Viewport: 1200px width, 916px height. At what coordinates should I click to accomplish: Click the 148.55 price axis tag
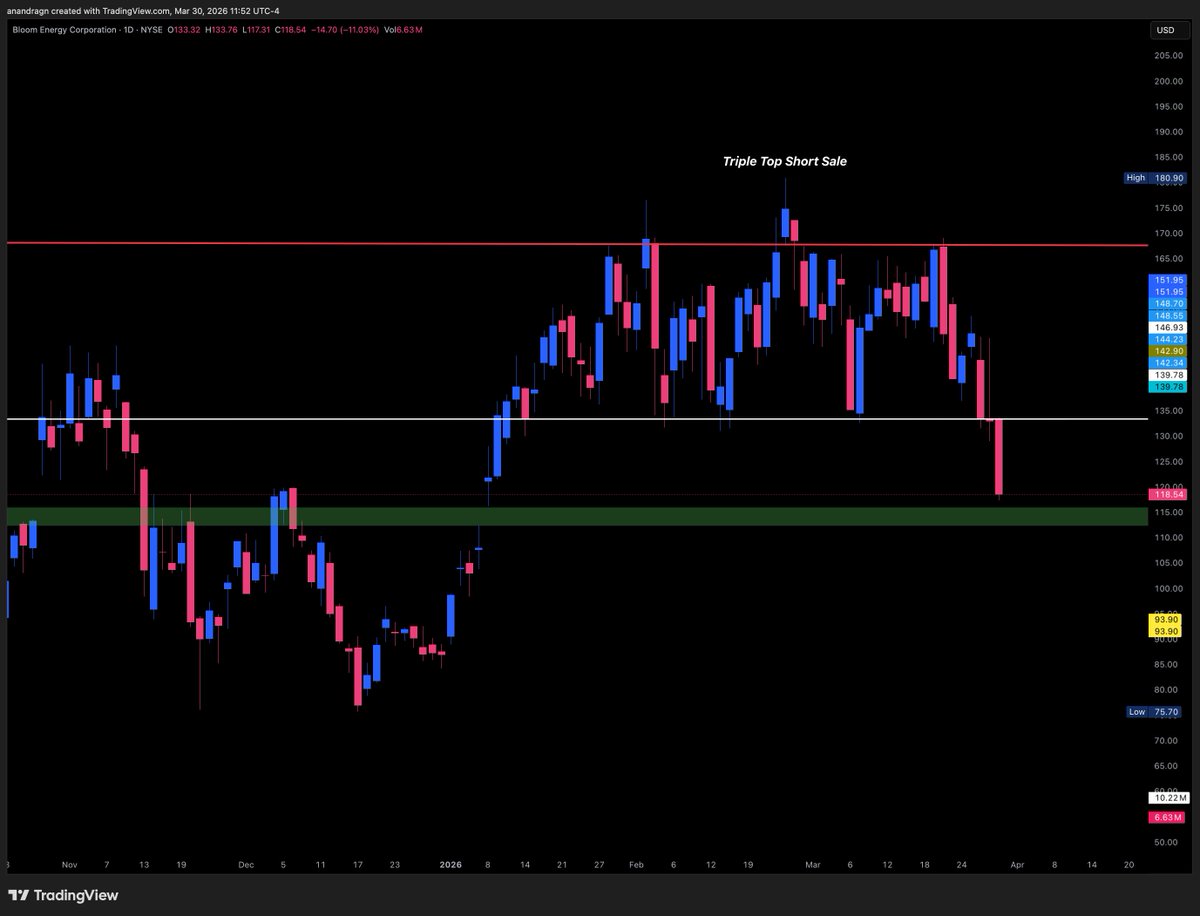(x=1168, y=315)
